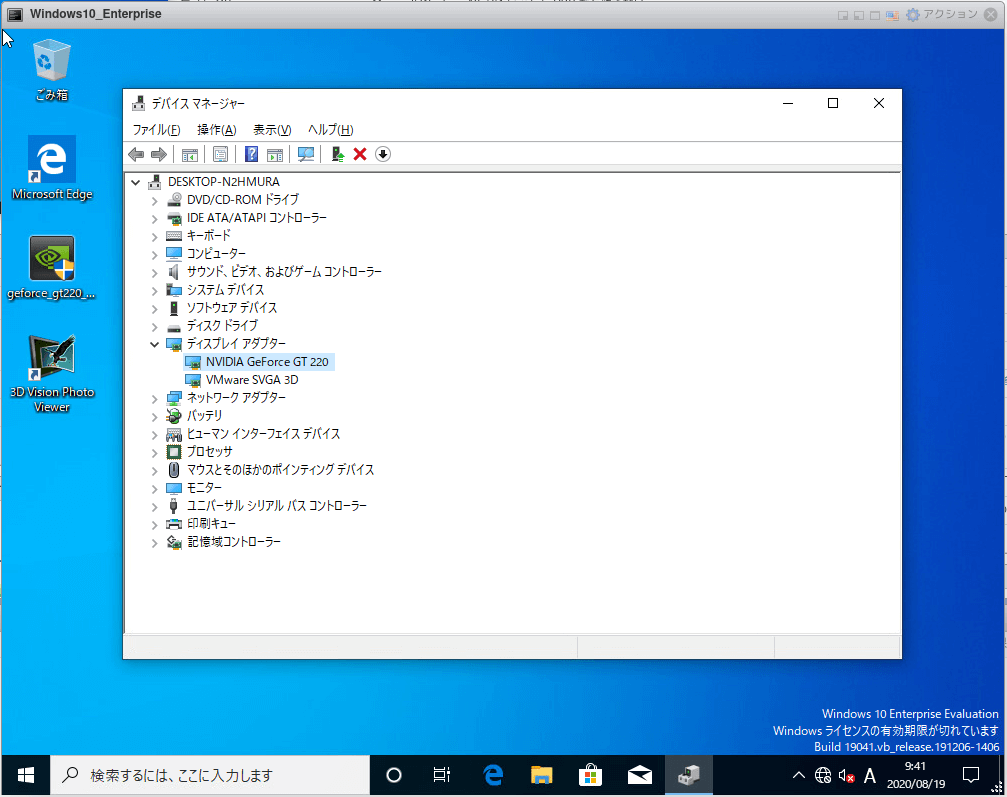Select the ソフトウェア デバイス row
Image resolution: width=1007 pixels, height=797 pixels.
pos(222,308)
